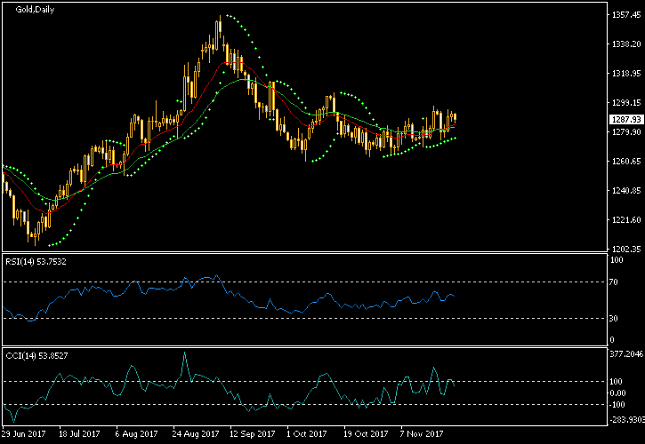Click price scale value 1357.45
The height and width of the screenshot is (444, 645).
click(626, 15)
